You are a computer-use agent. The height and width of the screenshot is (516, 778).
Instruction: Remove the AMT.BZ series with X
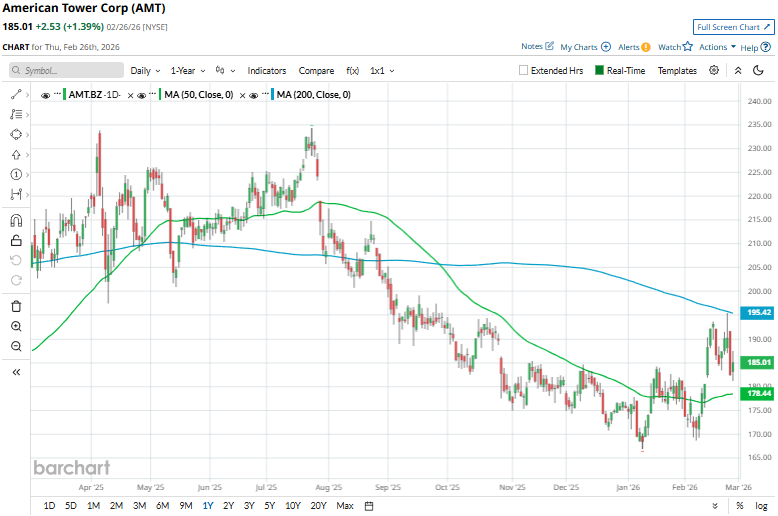130,95
